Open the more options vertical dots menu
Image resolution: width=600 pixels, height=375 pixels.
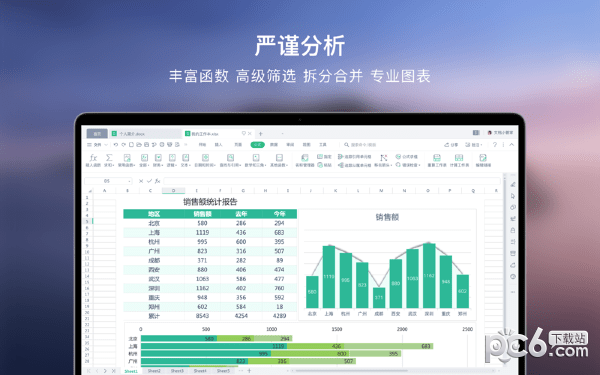[x=503, y=145]
